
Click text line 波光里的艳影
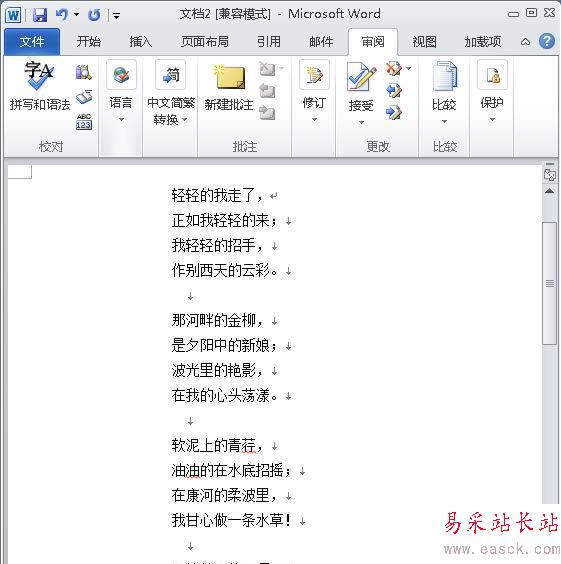click(217, 370)
